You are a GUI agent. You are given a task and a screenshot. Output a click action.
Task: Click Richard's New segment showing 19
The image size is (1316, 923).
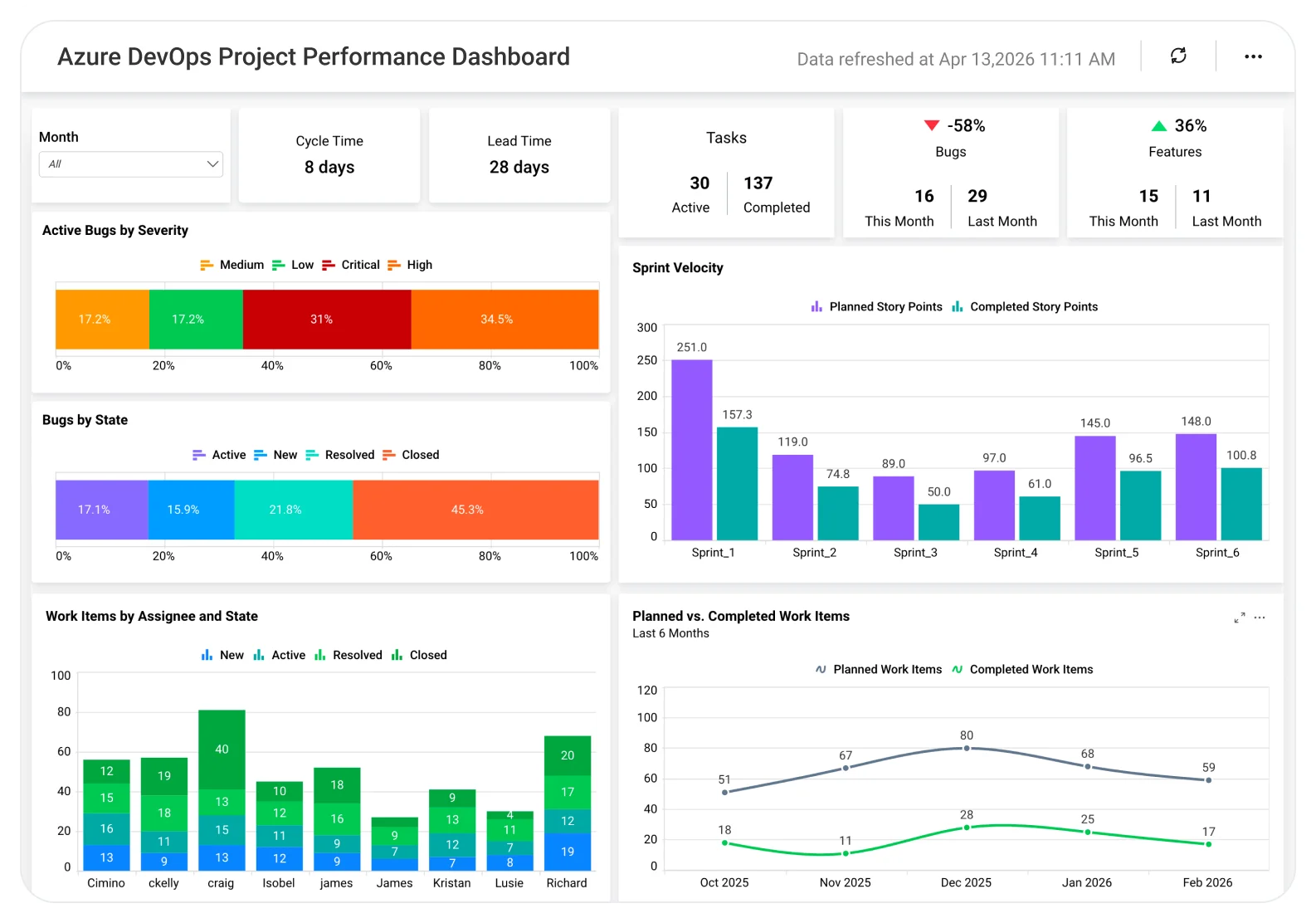click(x=568, y=852)
